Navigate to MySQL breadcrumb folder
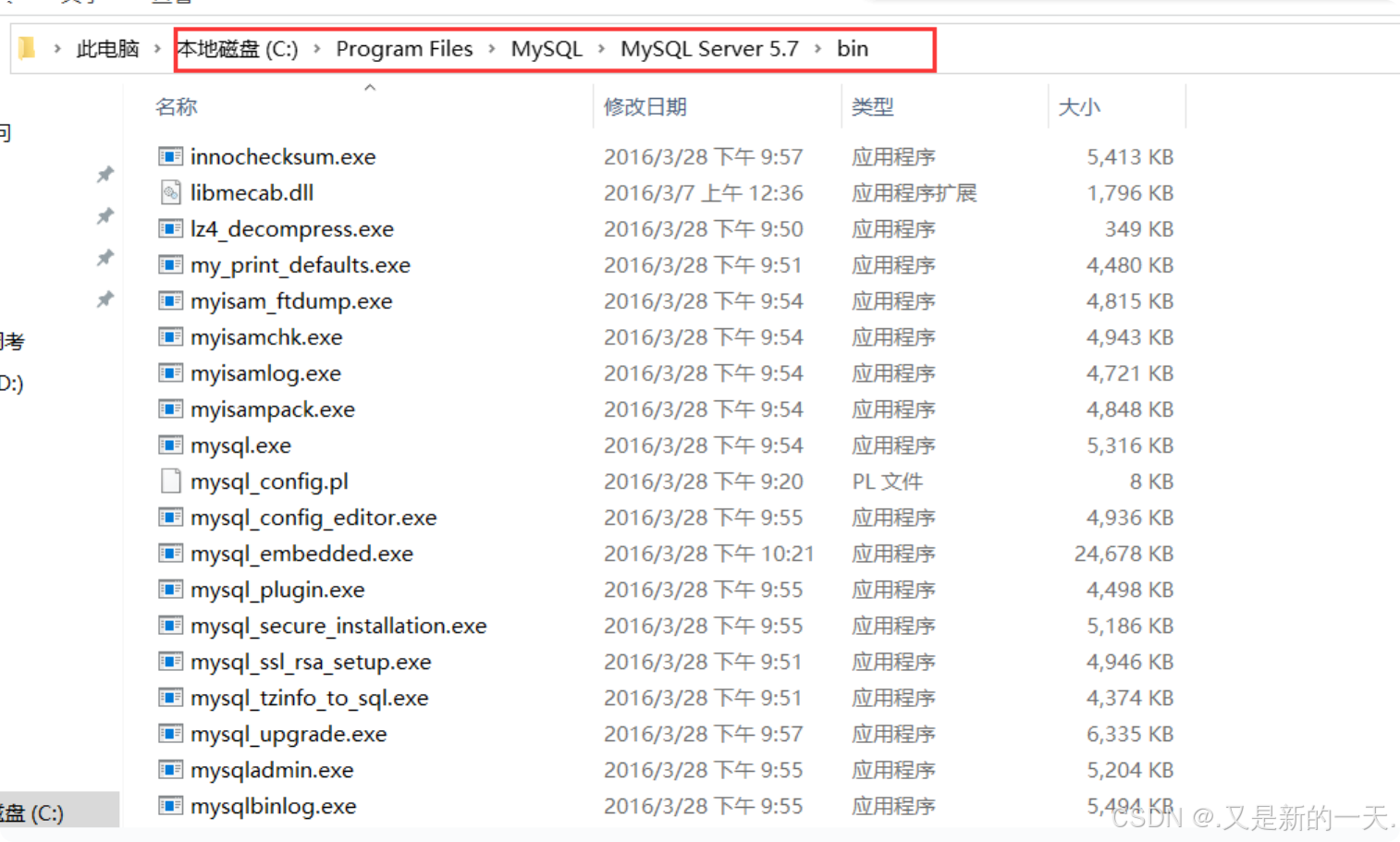The image size is (1400, 842). pyautogui.click(x=546, y=48)
